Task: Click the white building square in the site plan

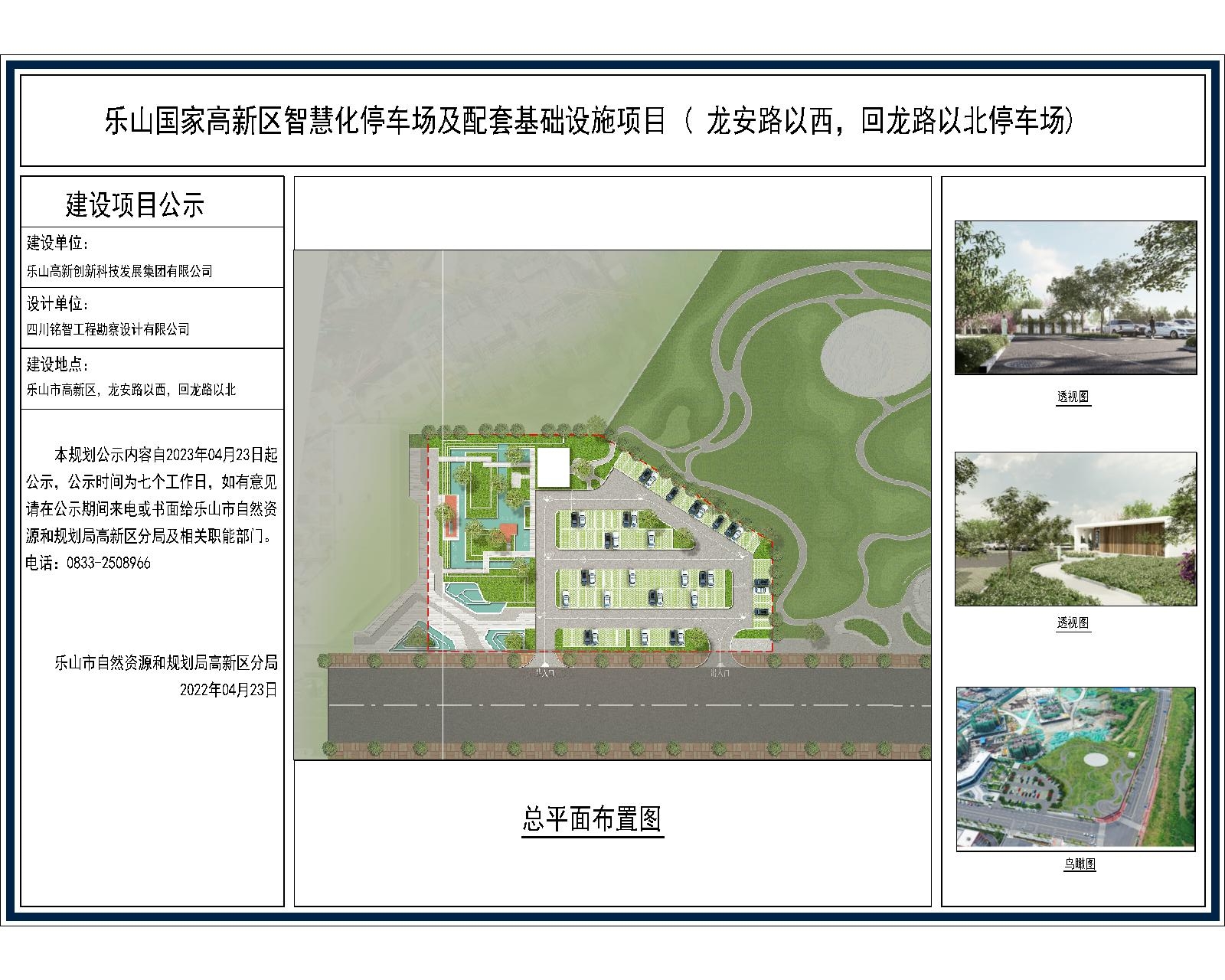Action: (x=553, y=469)
